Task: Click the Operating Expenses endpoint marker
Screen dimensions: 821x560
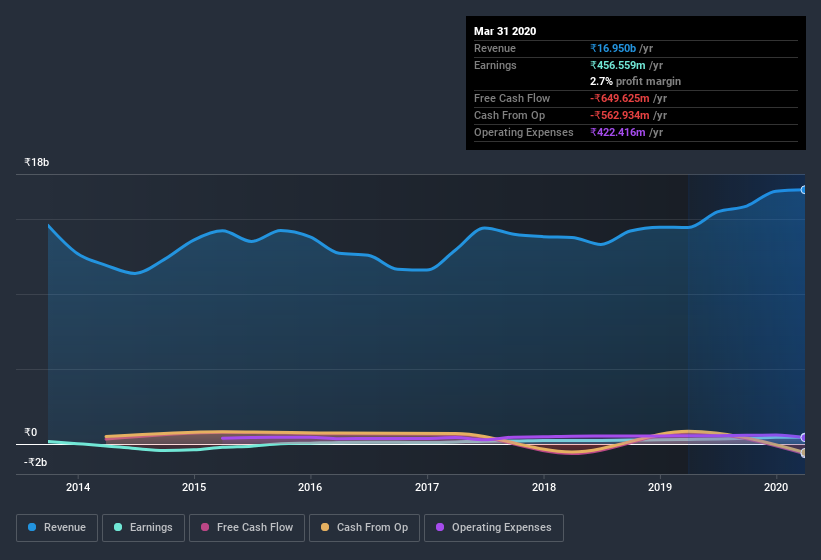Action: [x=804, y=438]
